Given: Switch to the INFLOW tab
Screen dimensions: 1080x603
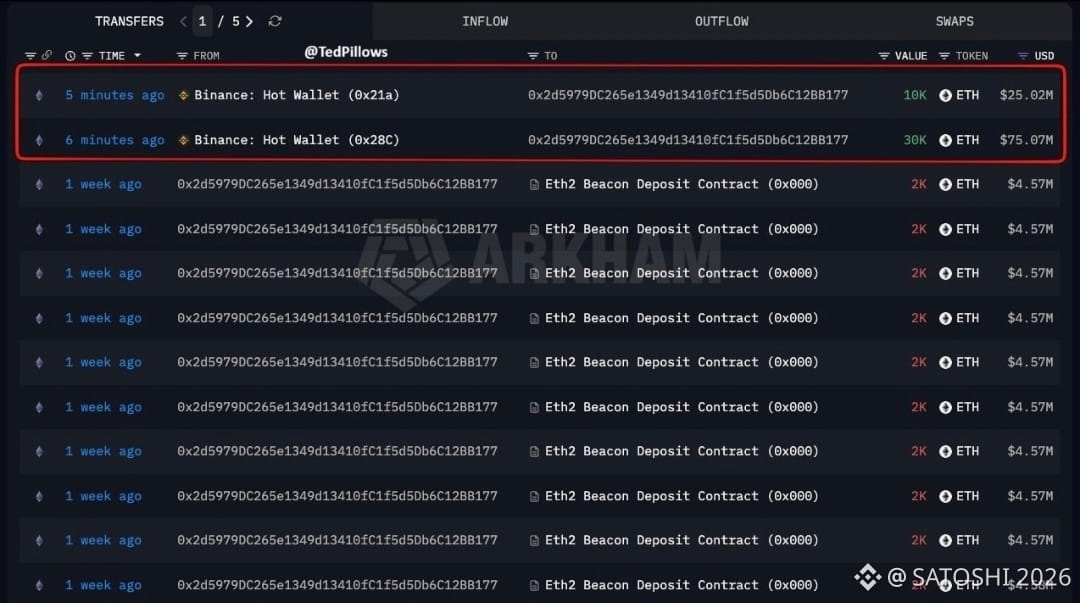Looking at the screenshot, I should (x=485, y=21).
